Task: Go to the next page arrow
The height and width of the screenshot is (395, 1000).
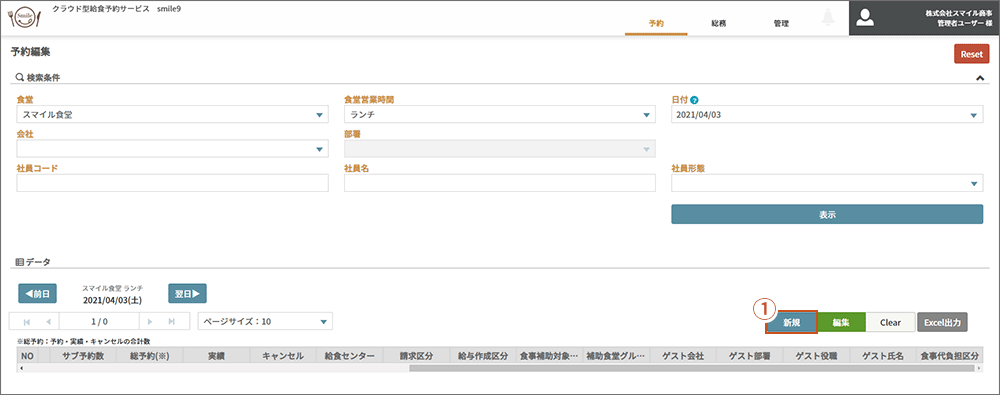Action: point(150,322)
